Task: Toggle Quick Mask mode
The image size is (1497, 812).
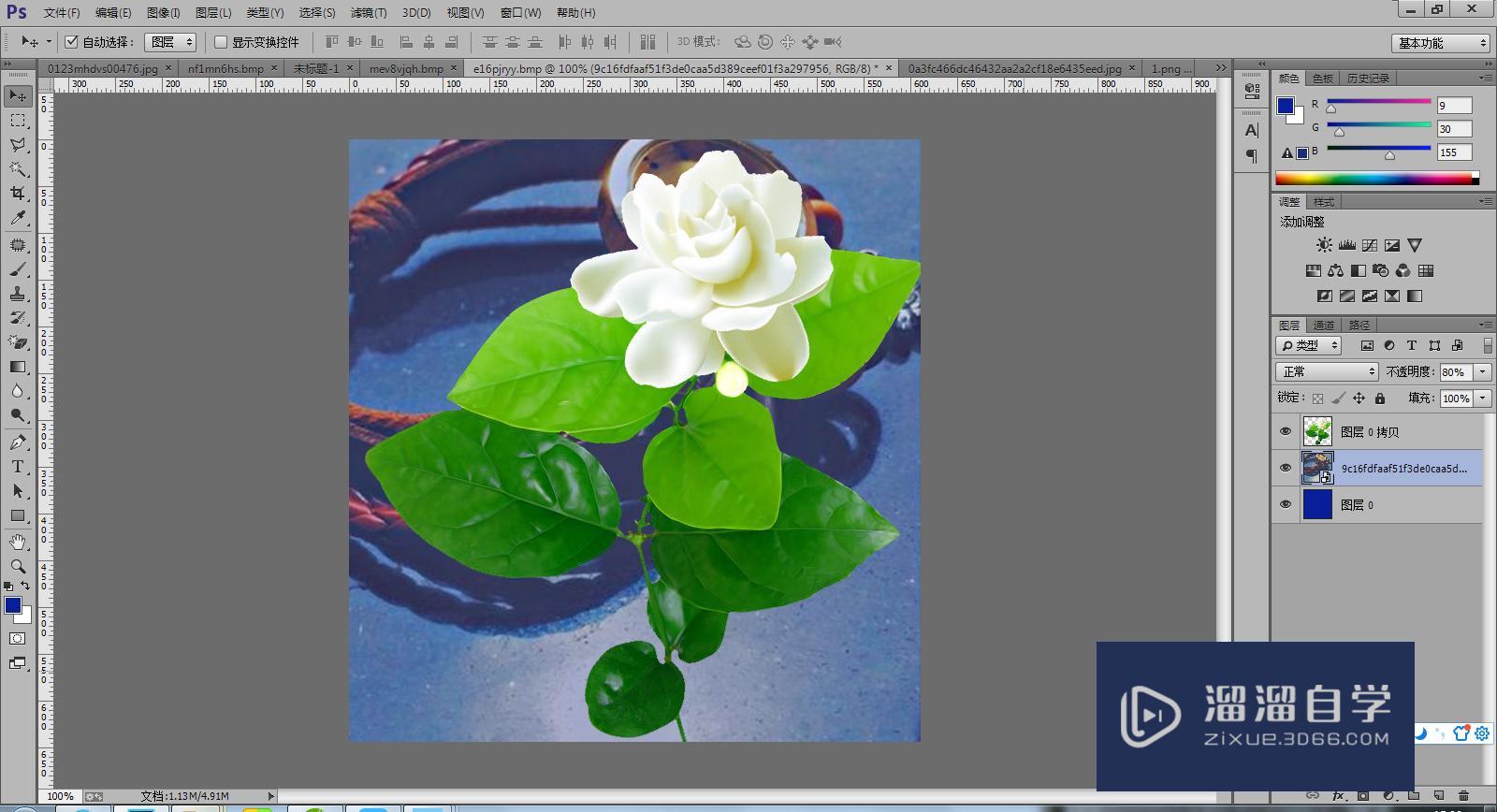Action: coord(17,638)
